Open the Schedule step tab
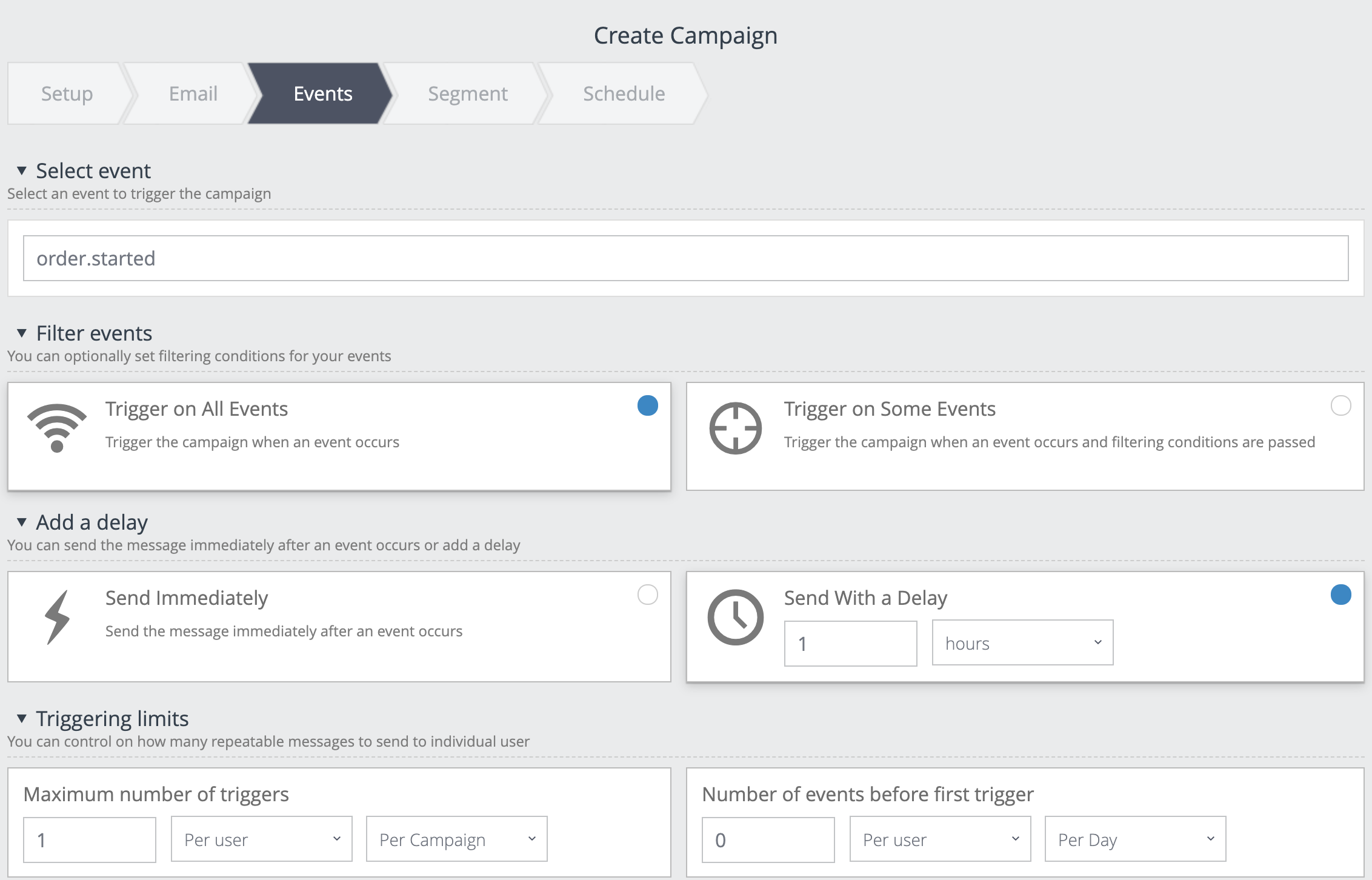 tap(624, 94)
